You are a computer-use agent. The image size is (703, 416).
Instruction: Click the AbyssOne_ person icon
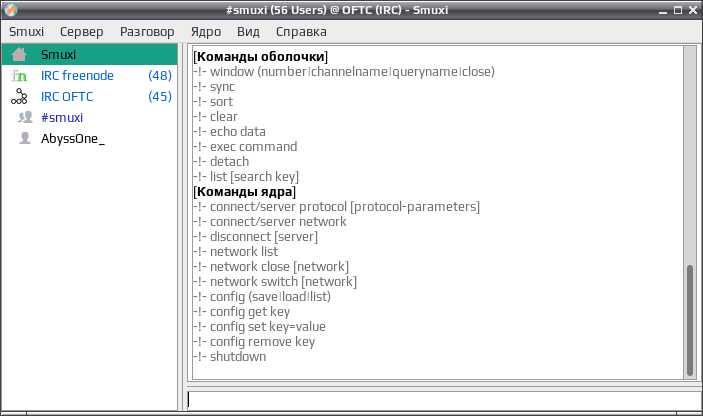(25, 139)
